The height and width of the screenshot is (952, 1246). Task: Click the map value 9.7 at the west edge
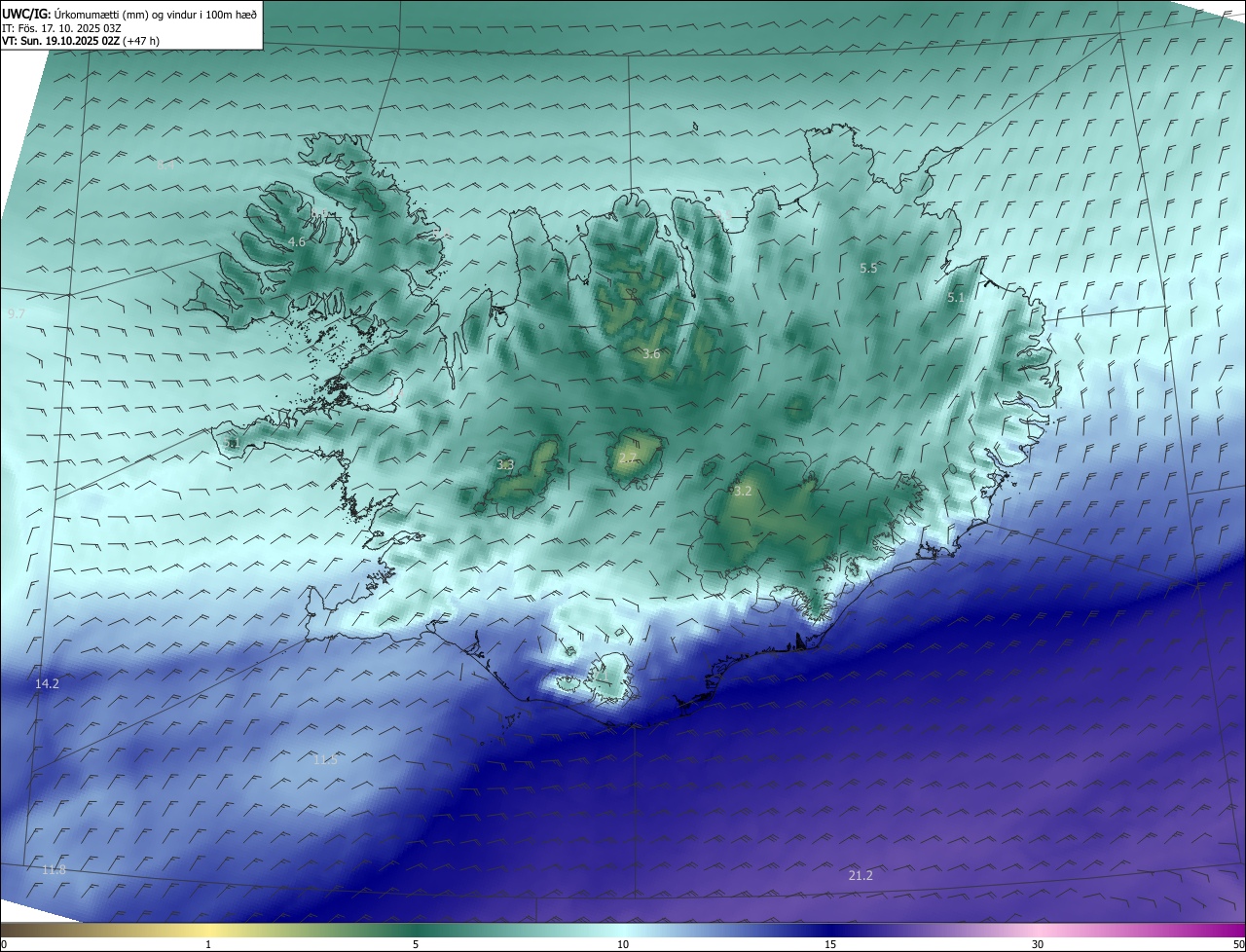coord(17,313)
